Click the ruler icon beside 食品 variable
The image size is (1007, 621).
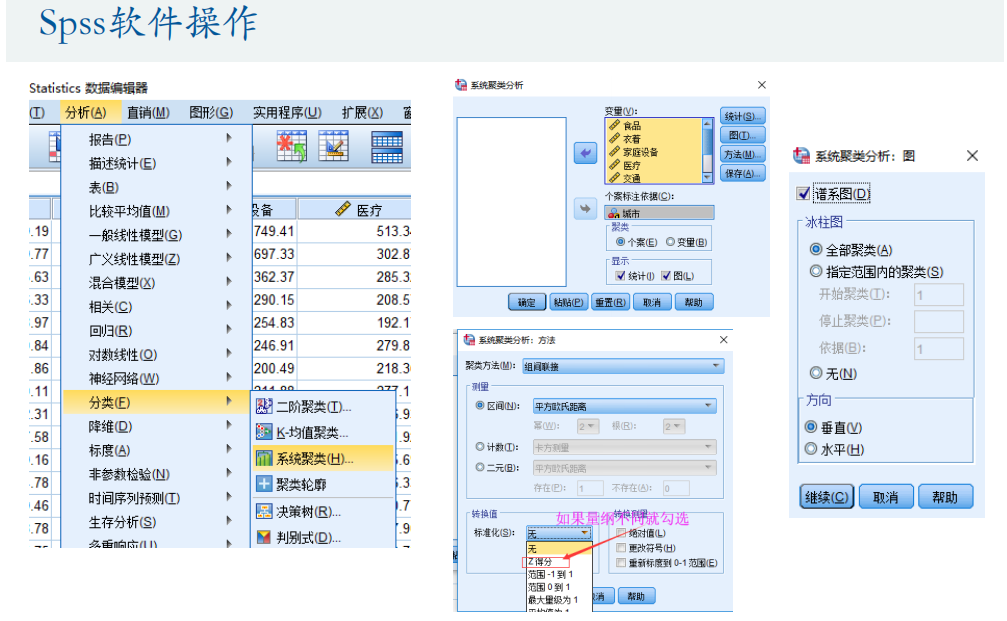[x=615, y=125]
